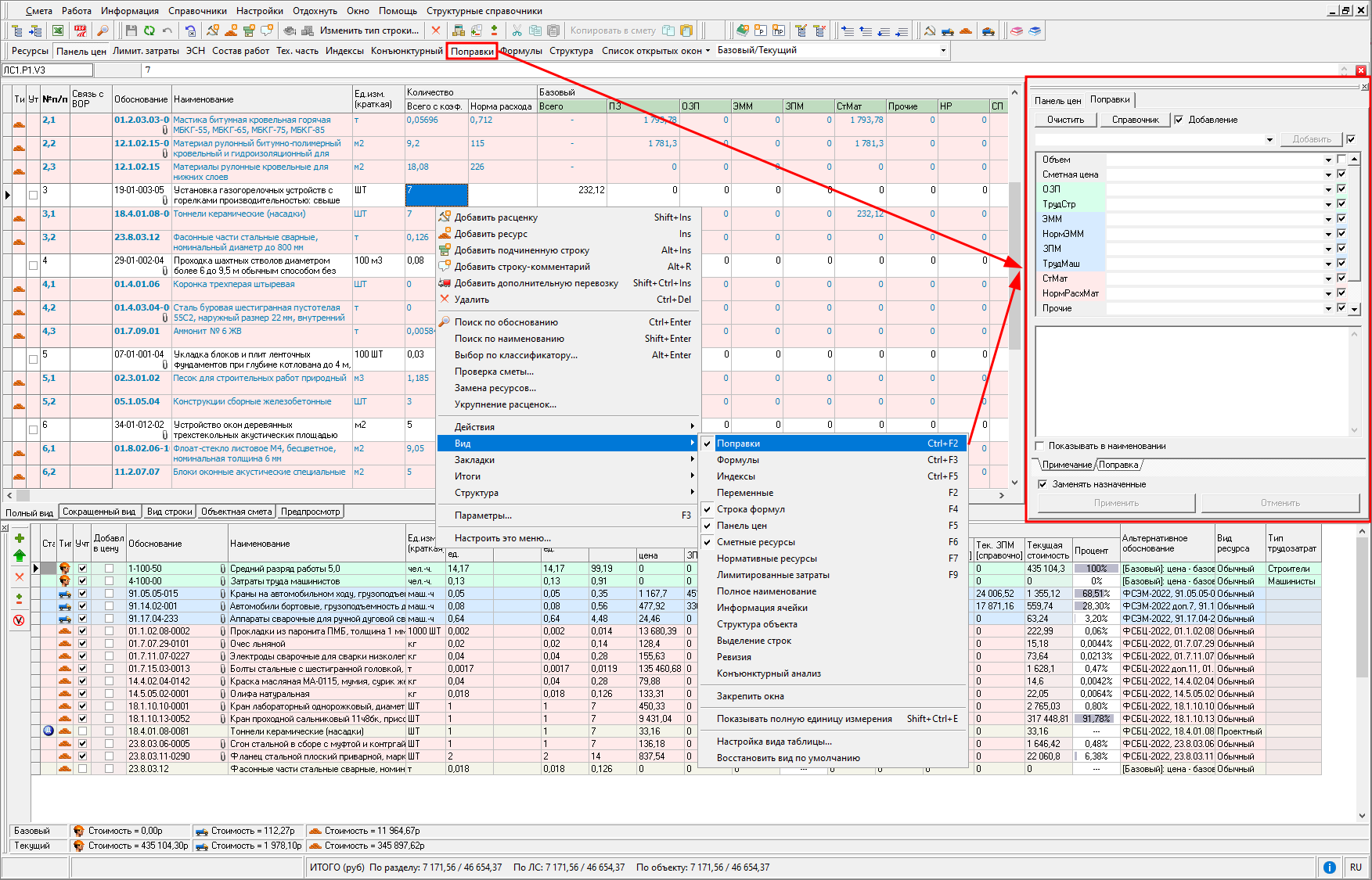Click the PDF export toolbar icon
The image size is (1372, 880).
click(80, 31)
